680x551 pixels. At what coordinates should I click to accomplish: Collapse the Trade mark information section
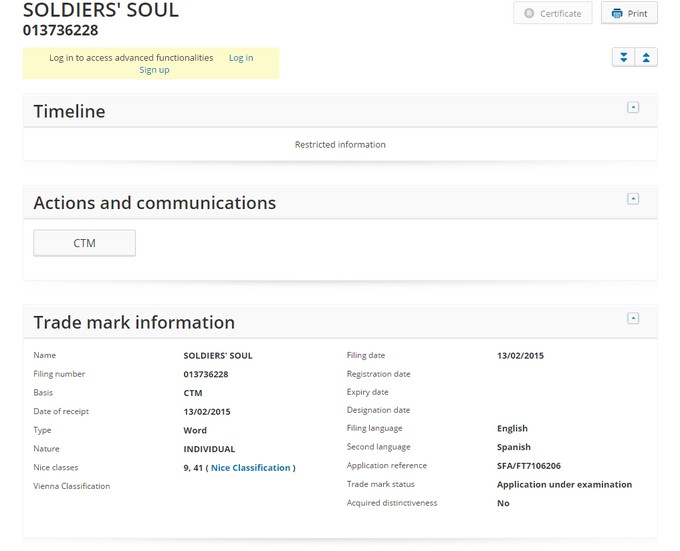(633, 319)
